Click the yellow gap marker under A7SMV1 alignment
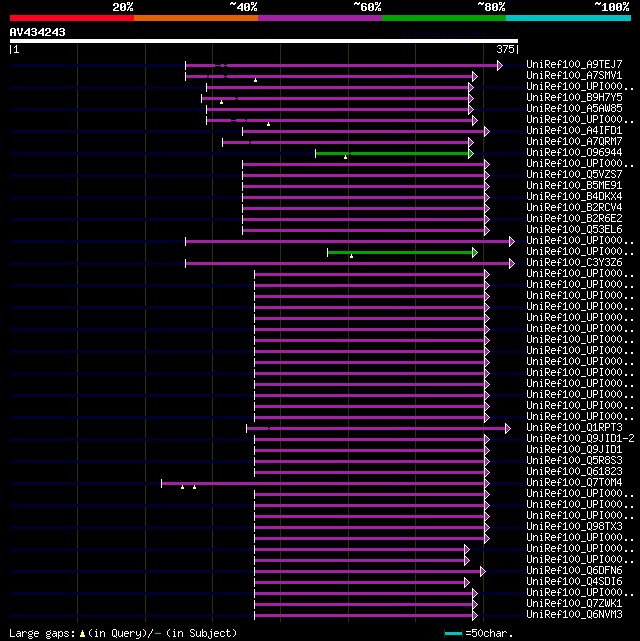This screenshot has width=640, height=641. [255, 81]
